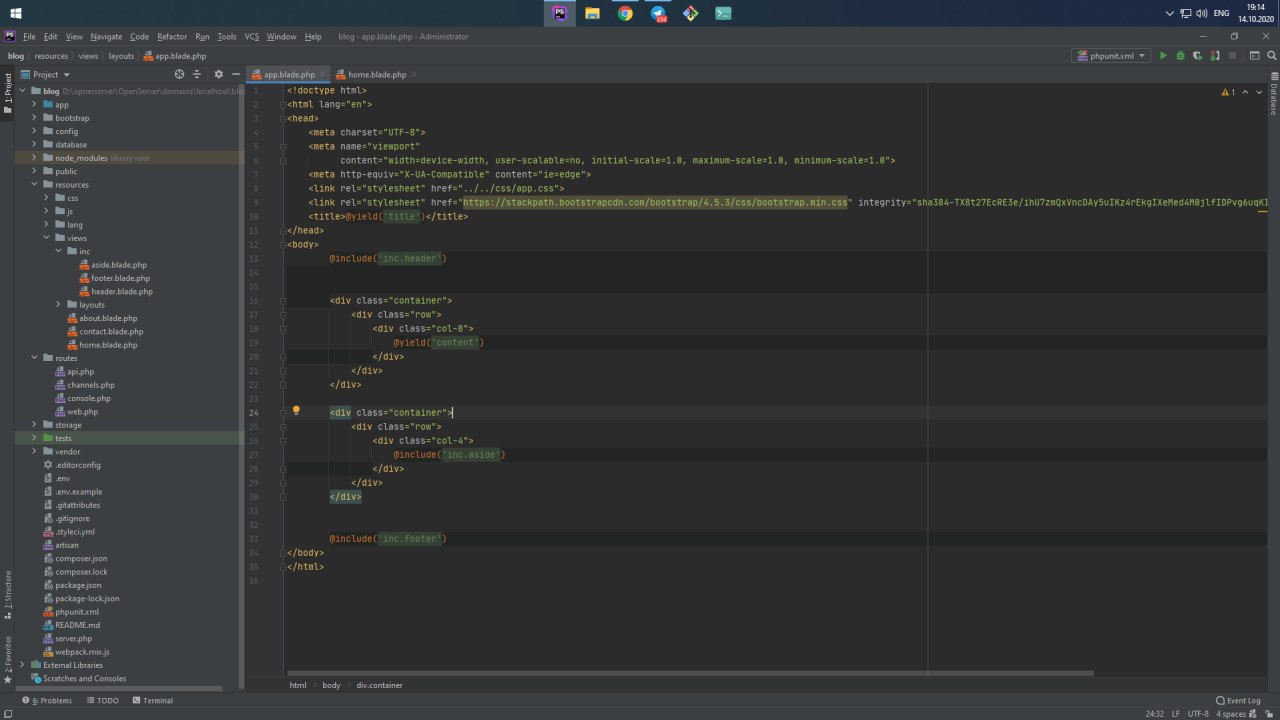Start debugging with the bug icon

(1180, 56)
